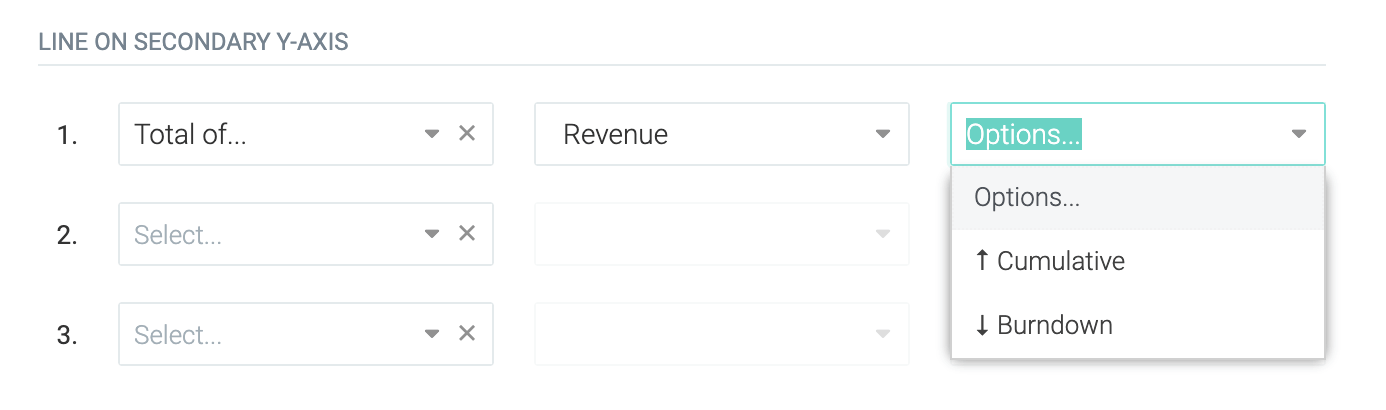
Task: Open the third row's 'Select...' dropdown
Action: pyautogui.click(x=306, y=334)
